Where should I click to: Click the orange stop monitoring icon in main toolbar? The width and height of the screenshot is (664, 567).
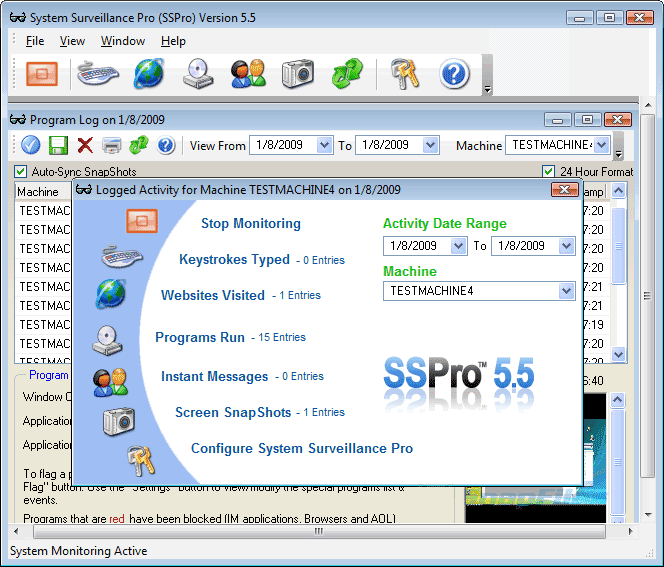pyautogui.click(x=42, y=74)
